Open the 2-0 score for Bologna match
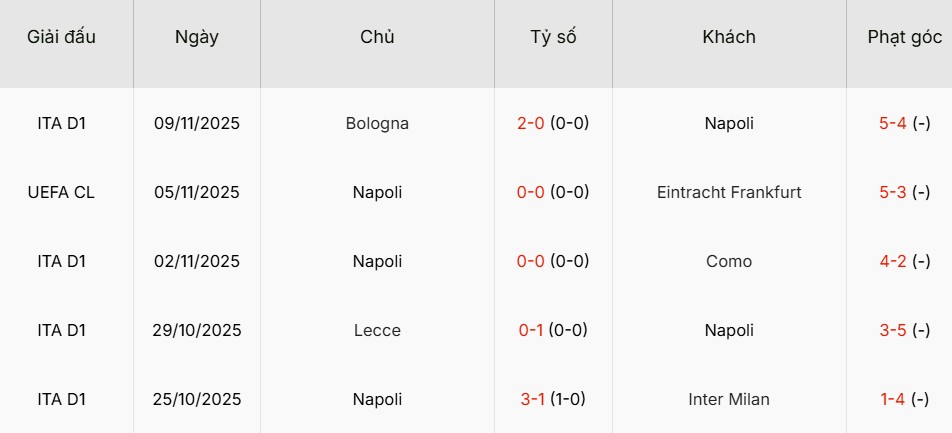 530,124
